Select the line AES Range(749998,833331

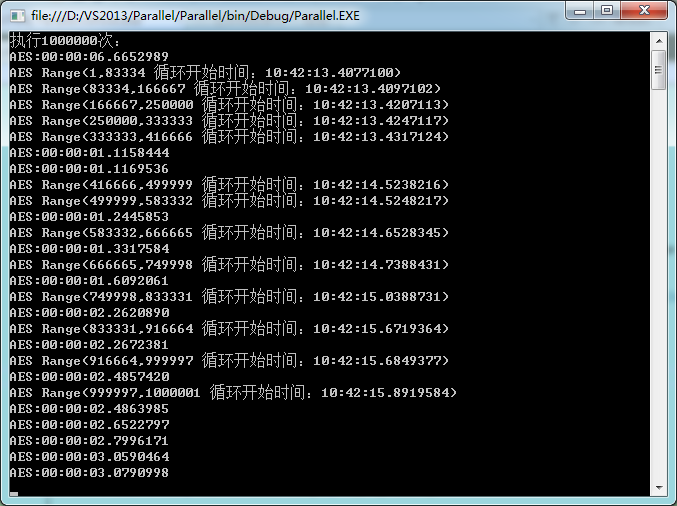click(229, 297)
